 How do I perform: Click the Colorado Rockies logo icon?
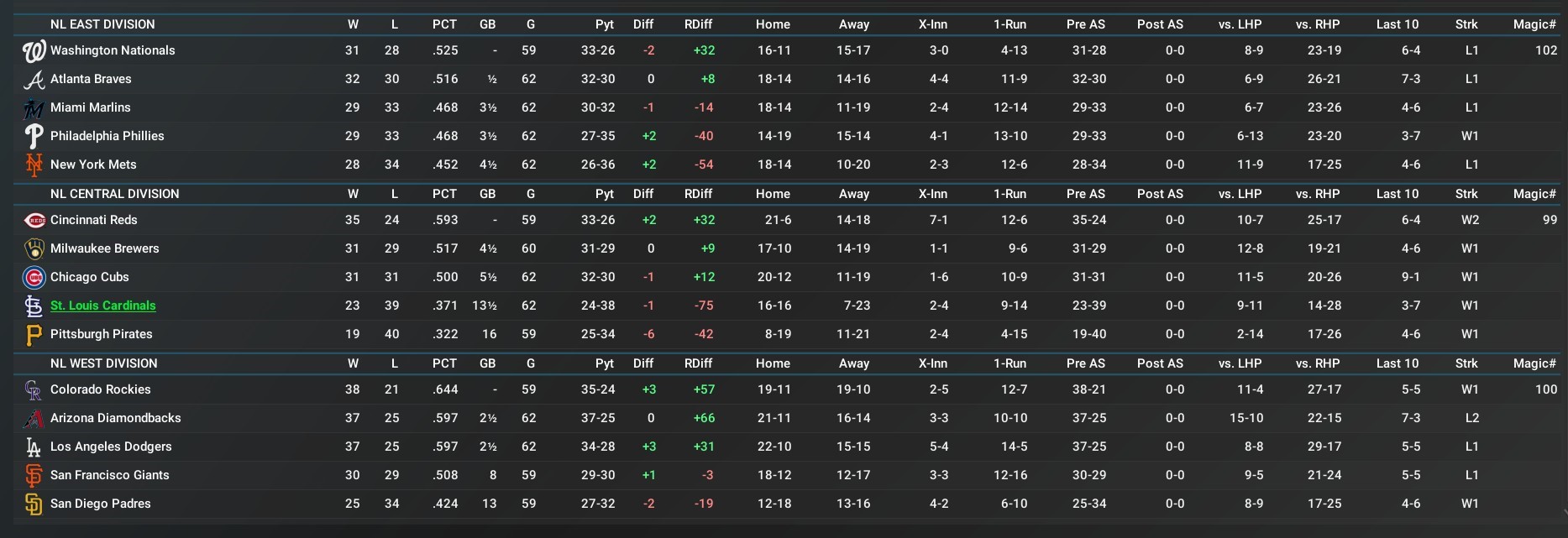(x=34, y=390)
